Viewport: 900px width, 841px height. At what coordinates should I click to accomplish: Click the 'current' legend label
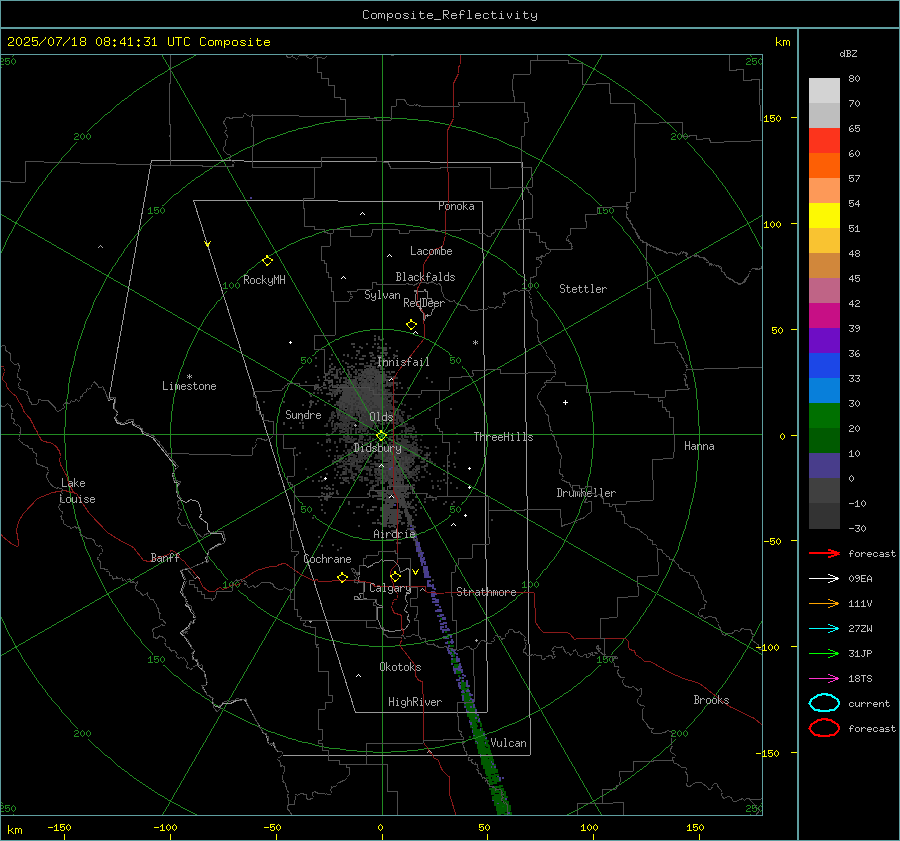click(x=869, y=703)
